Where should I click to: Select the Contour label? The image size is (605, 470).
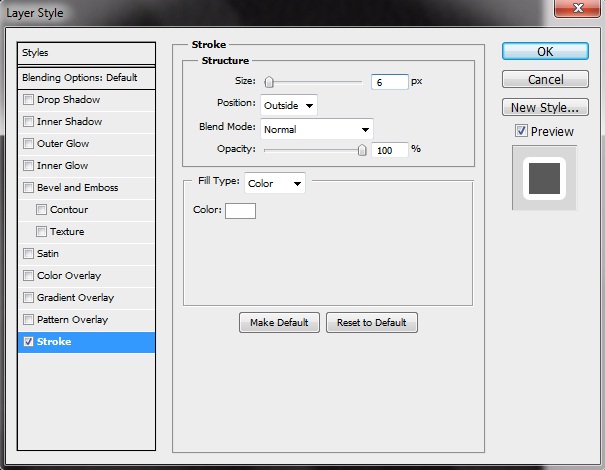[x=69, y=210]
